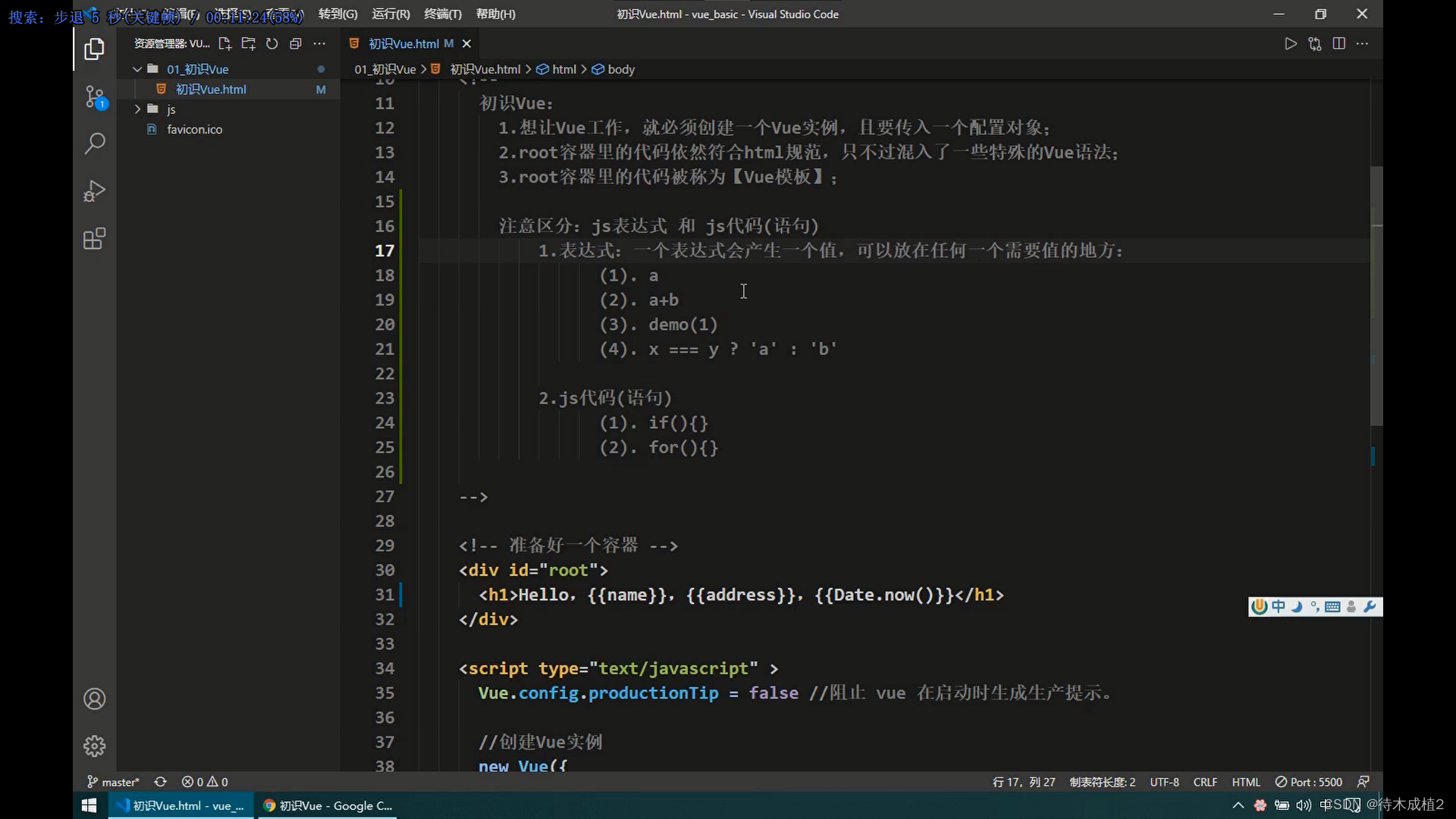The image size is (1456, 819).
Task: Click the New Folder icon in explorer
Action: 248,44
